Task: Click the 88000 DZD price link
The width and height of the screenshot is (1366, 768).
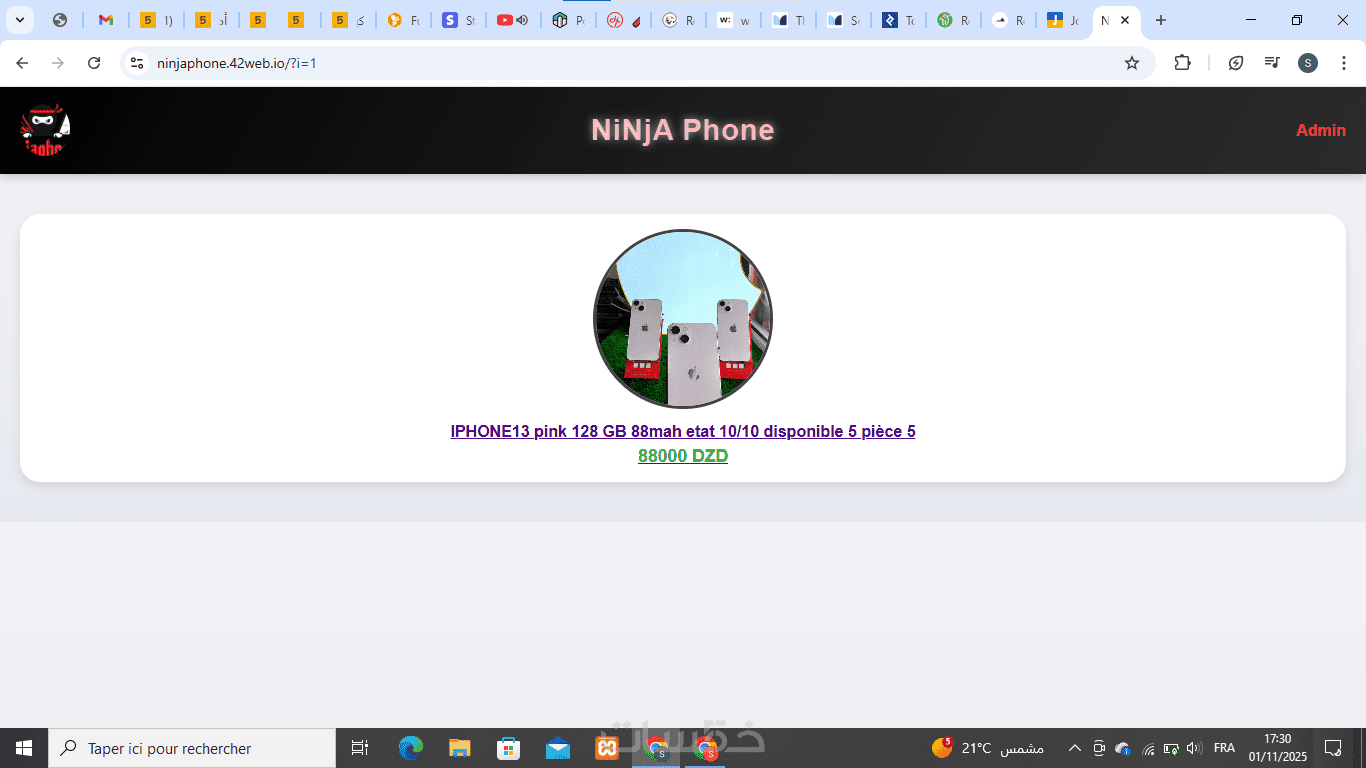Action: 683,456
